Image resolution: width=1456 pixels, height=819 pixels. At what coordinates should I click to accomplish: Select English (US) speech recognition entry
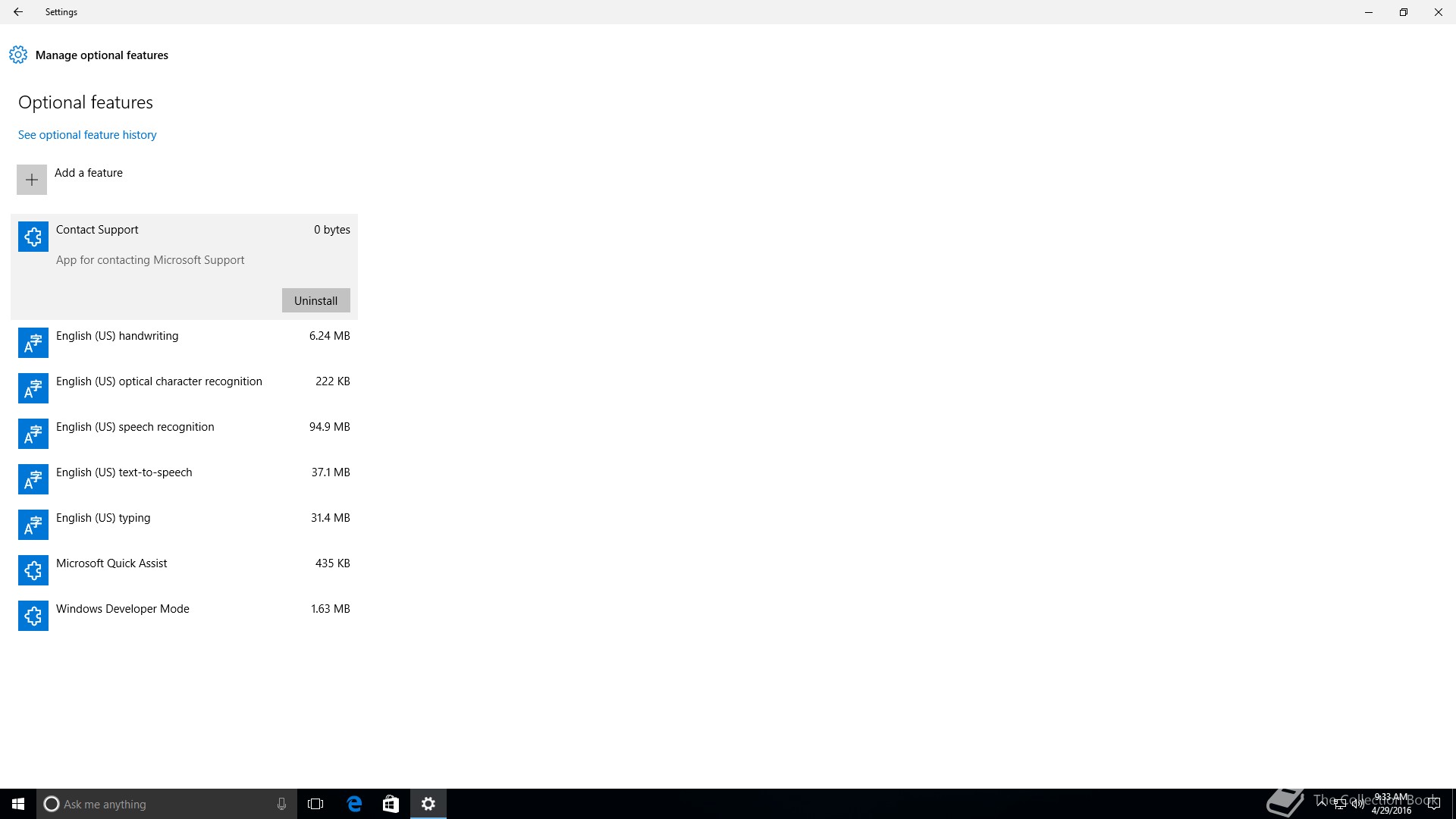click(184, 434)
